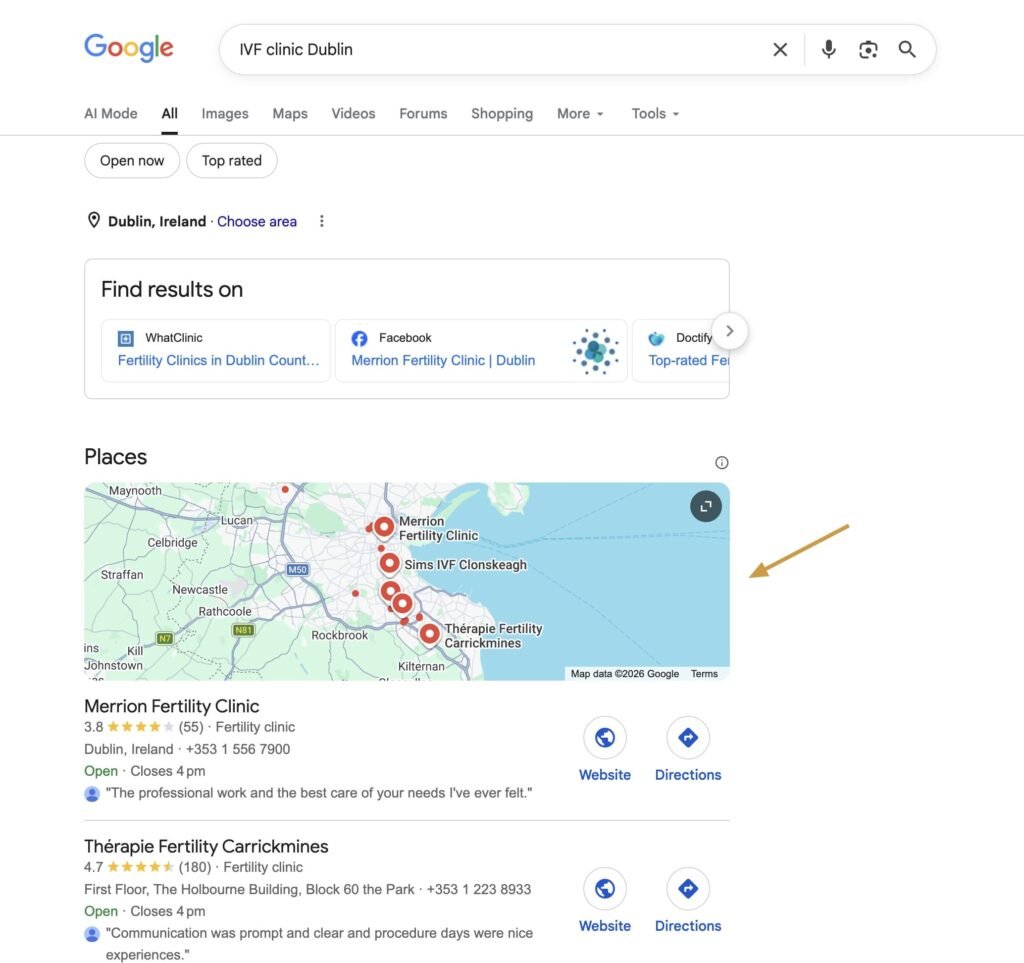Open the location options three-dot menu
1024x963 pixels.
tap(322, 221)
